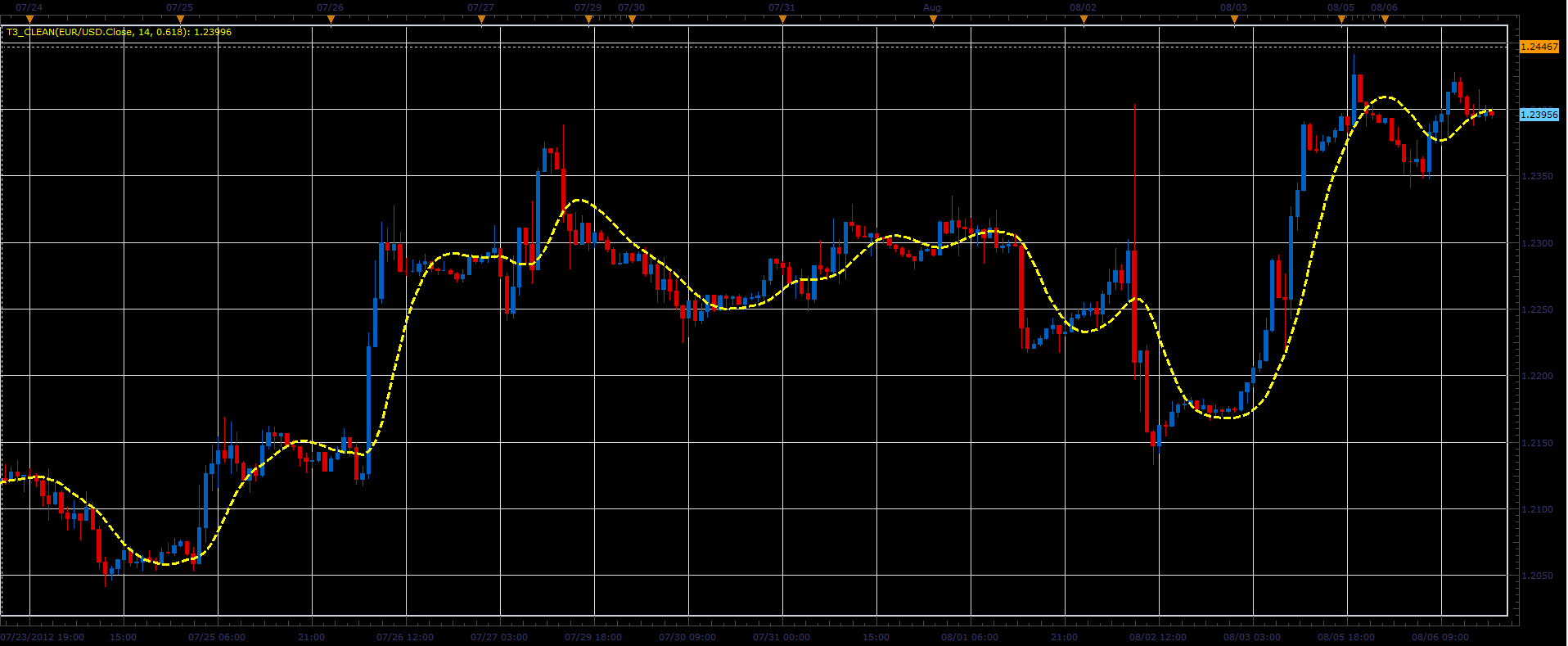Viewport: 1568px width, 646px height.
Task: Click the 1.2350 price axis label
Action: pyautogui.click(x=1536, y=176)
